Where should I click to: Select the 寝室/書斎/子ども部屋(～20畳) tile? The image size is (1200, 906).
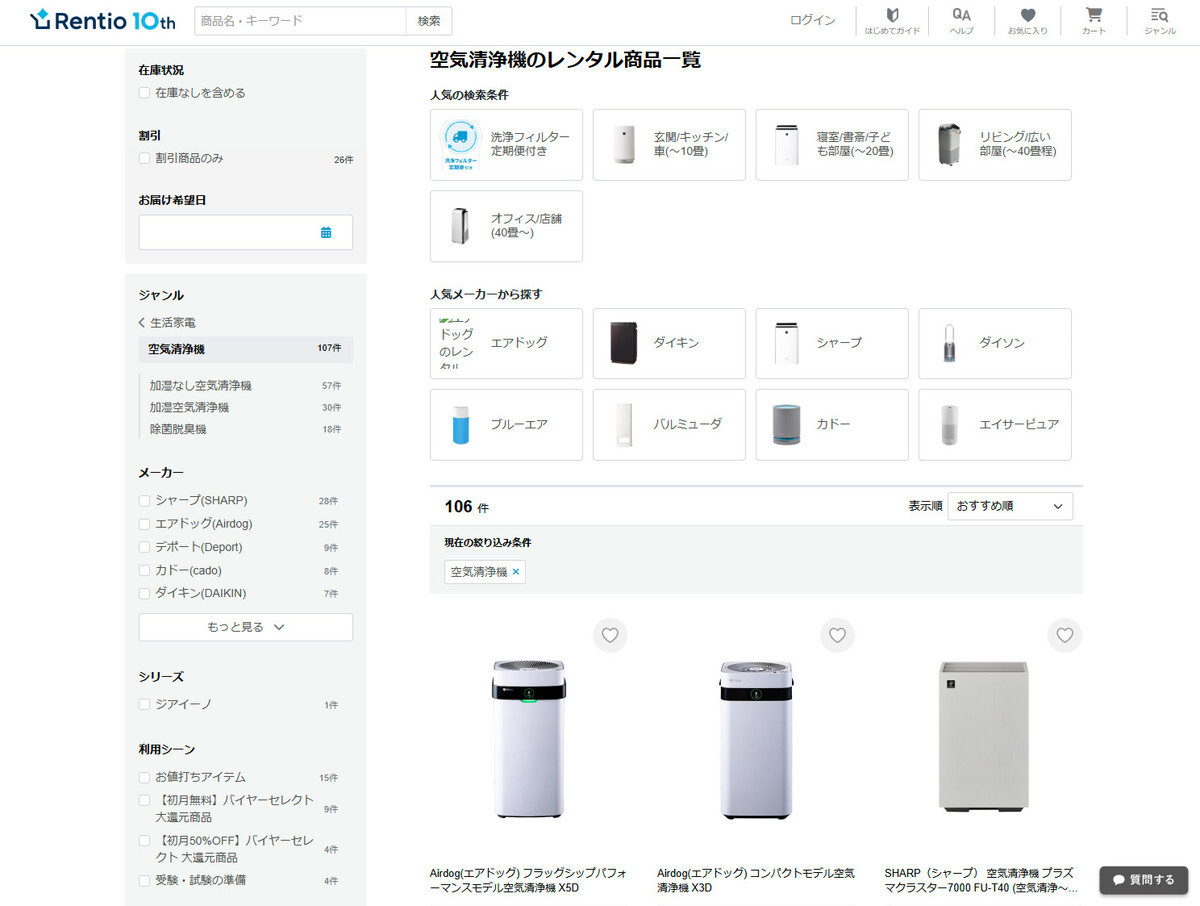click(832, 145)
